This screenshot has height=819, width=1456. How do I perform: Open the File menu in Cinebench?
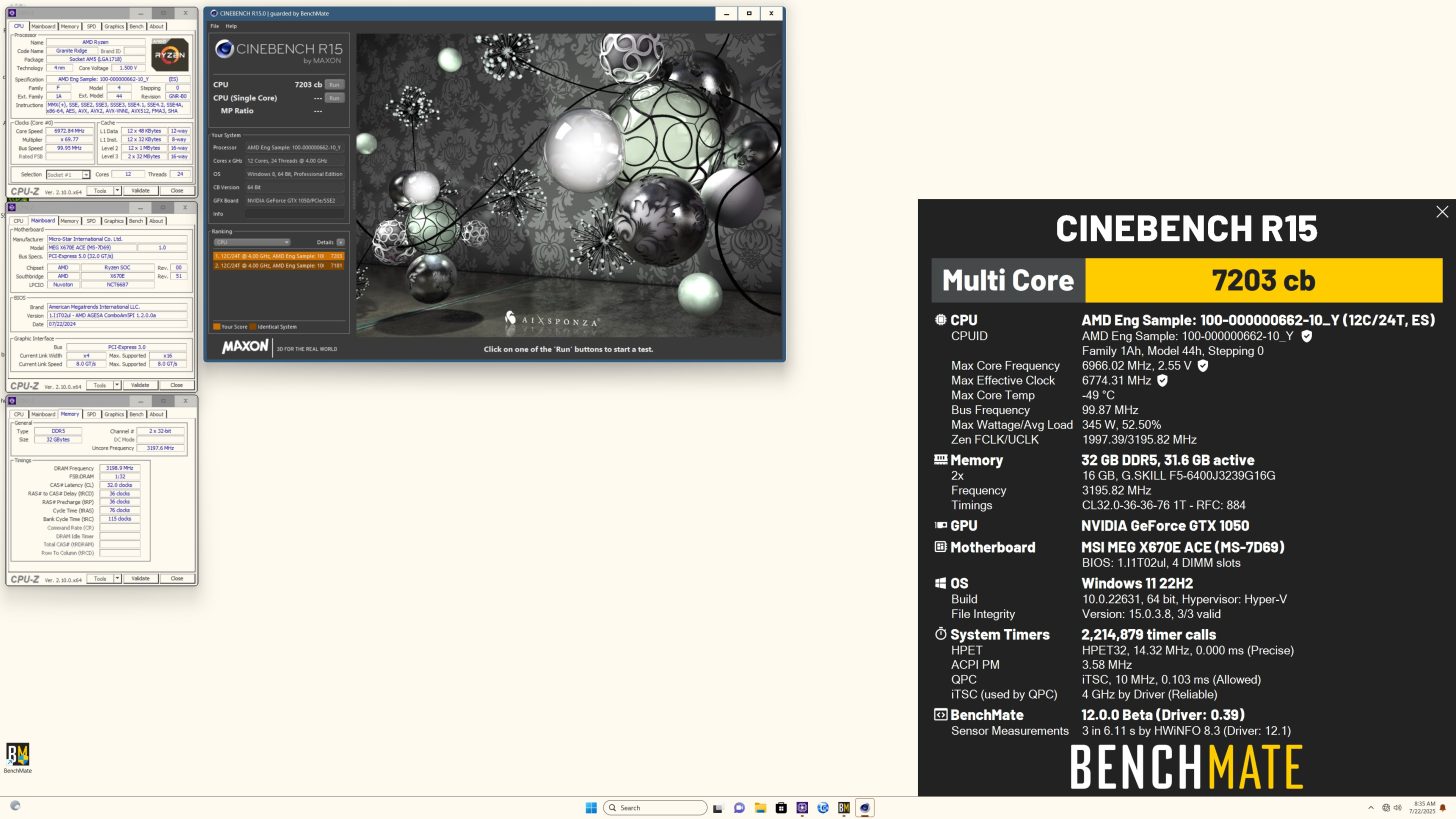[x=216, y=25]
